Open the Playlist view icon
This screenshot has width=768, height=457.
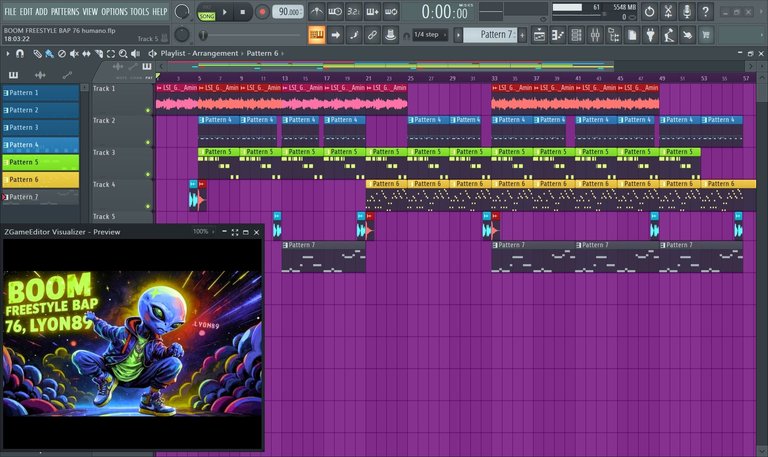click(539, 35)
